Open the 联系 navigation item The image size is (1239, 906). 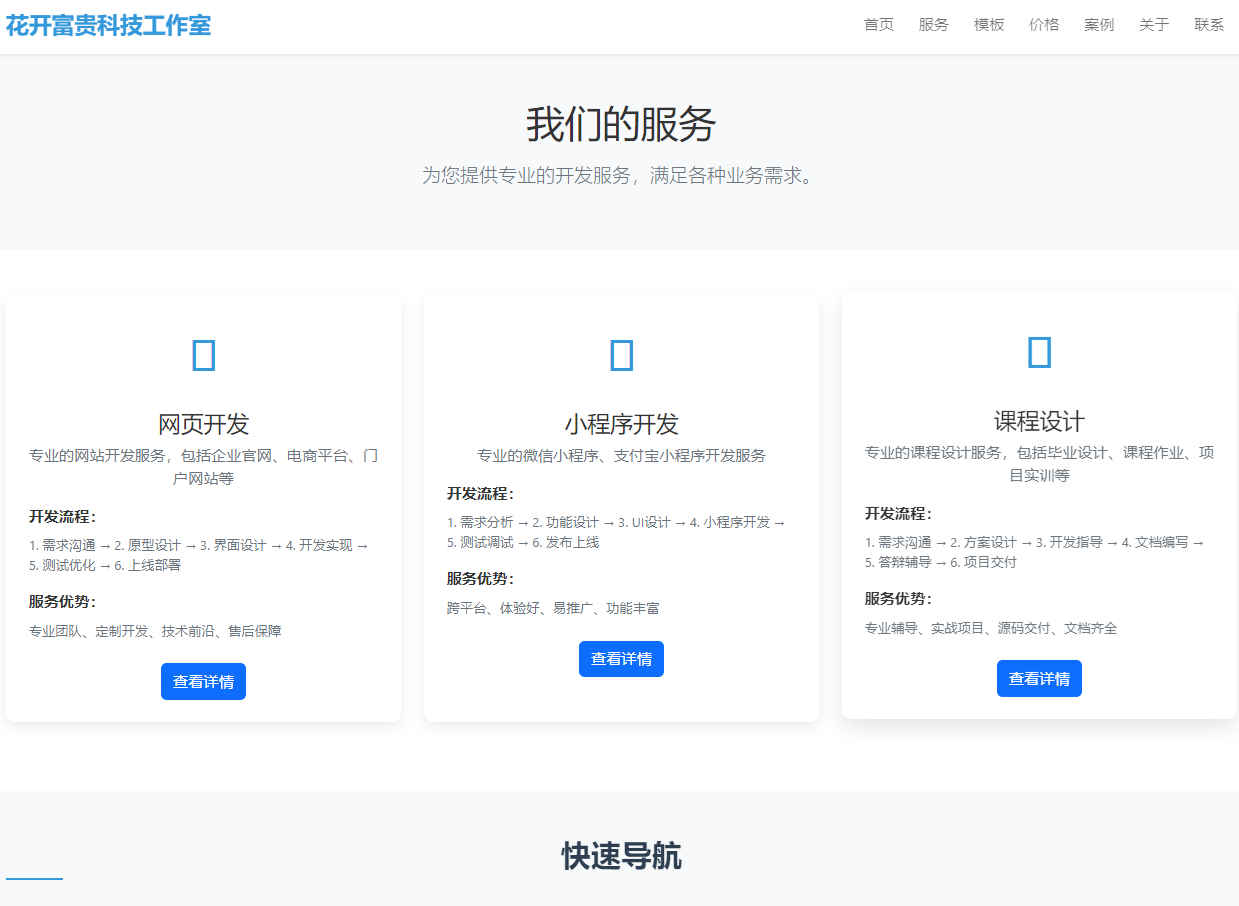1208,24
